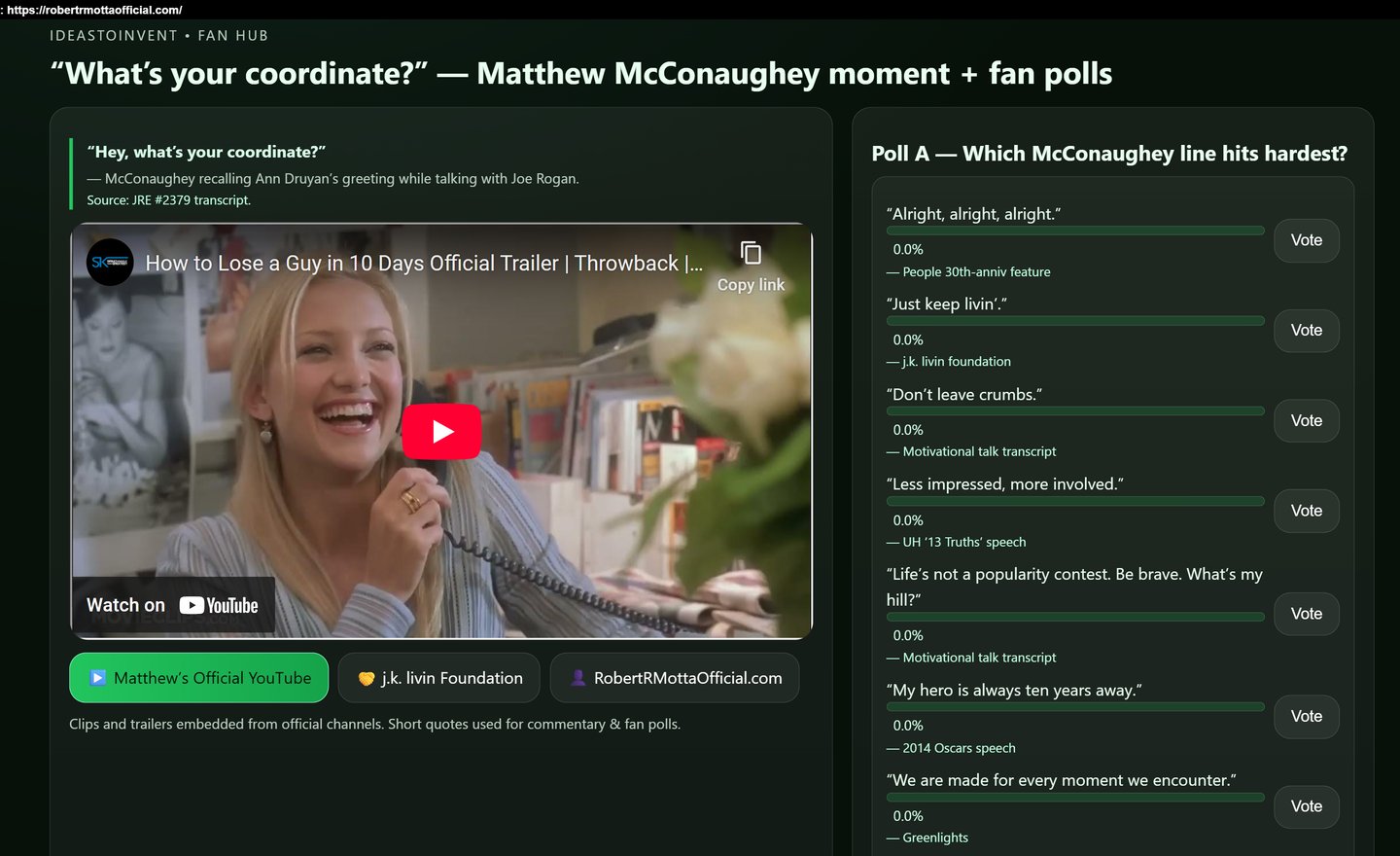The image size is (1400, 856).
Task: Open the SK channel avatar icon
Action: coord(110,263)
